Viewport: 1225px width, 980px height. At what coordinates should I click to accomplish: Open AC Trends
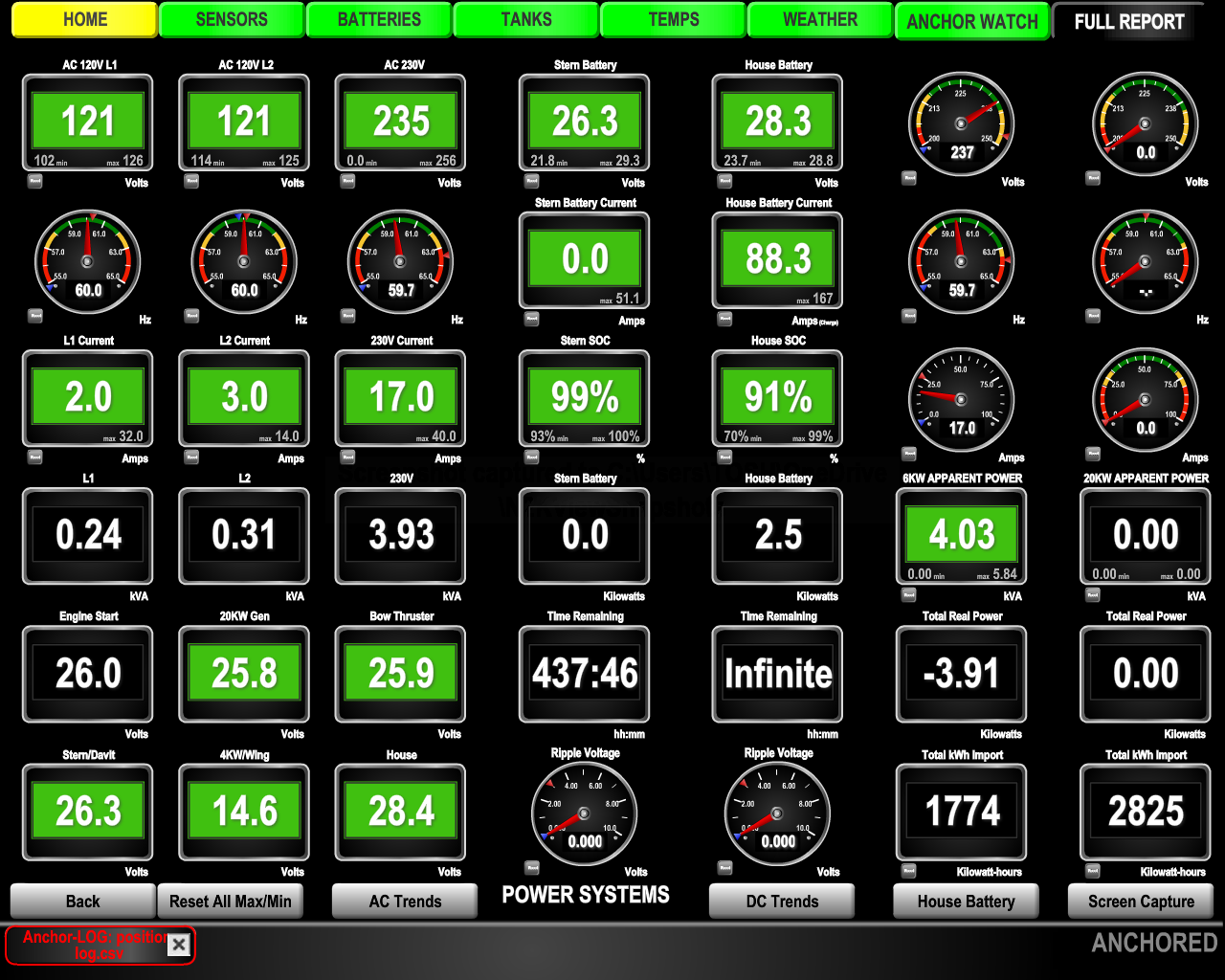405,901
